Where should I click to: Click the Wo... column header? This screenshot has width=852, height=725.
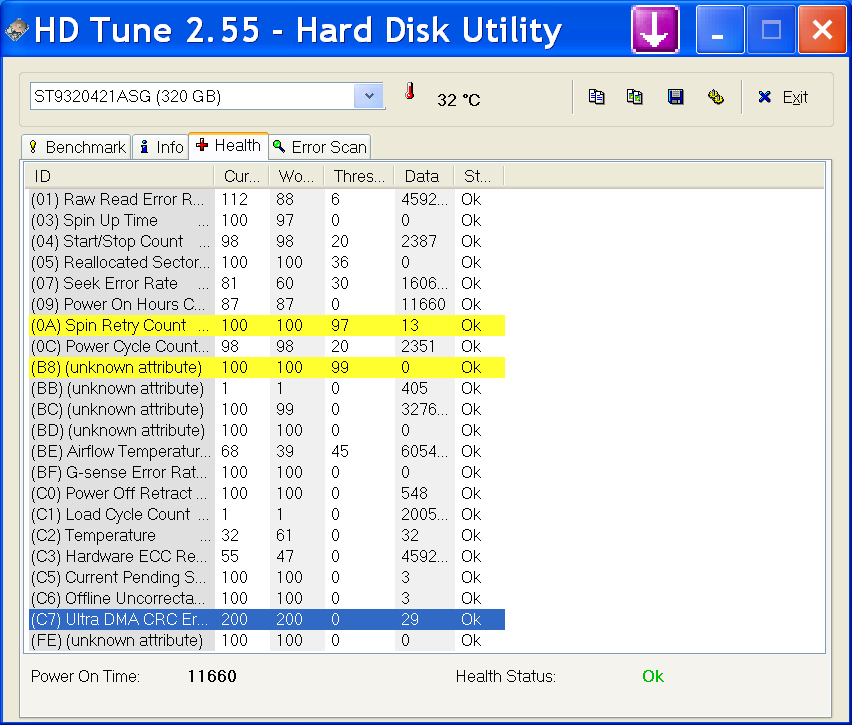click(296, 176)
